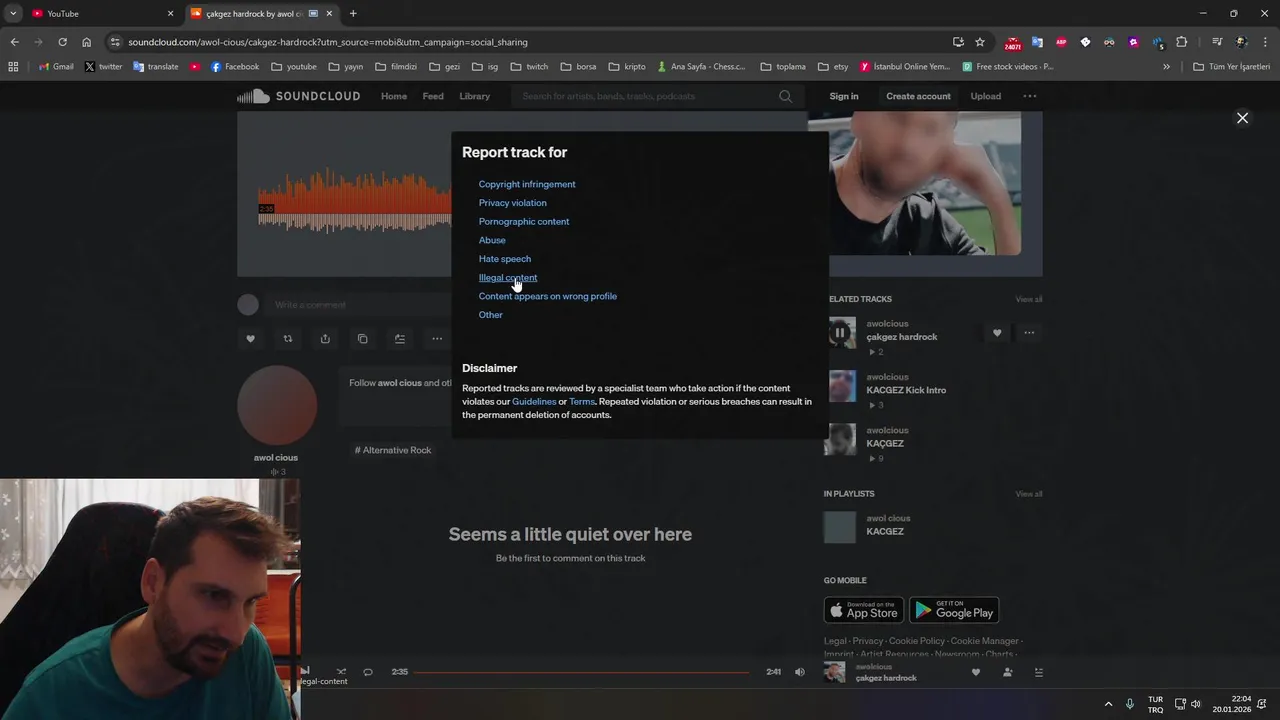Click the Alternative Rock tag
The width and height of the screenshot is (1280, 720).
393,450
